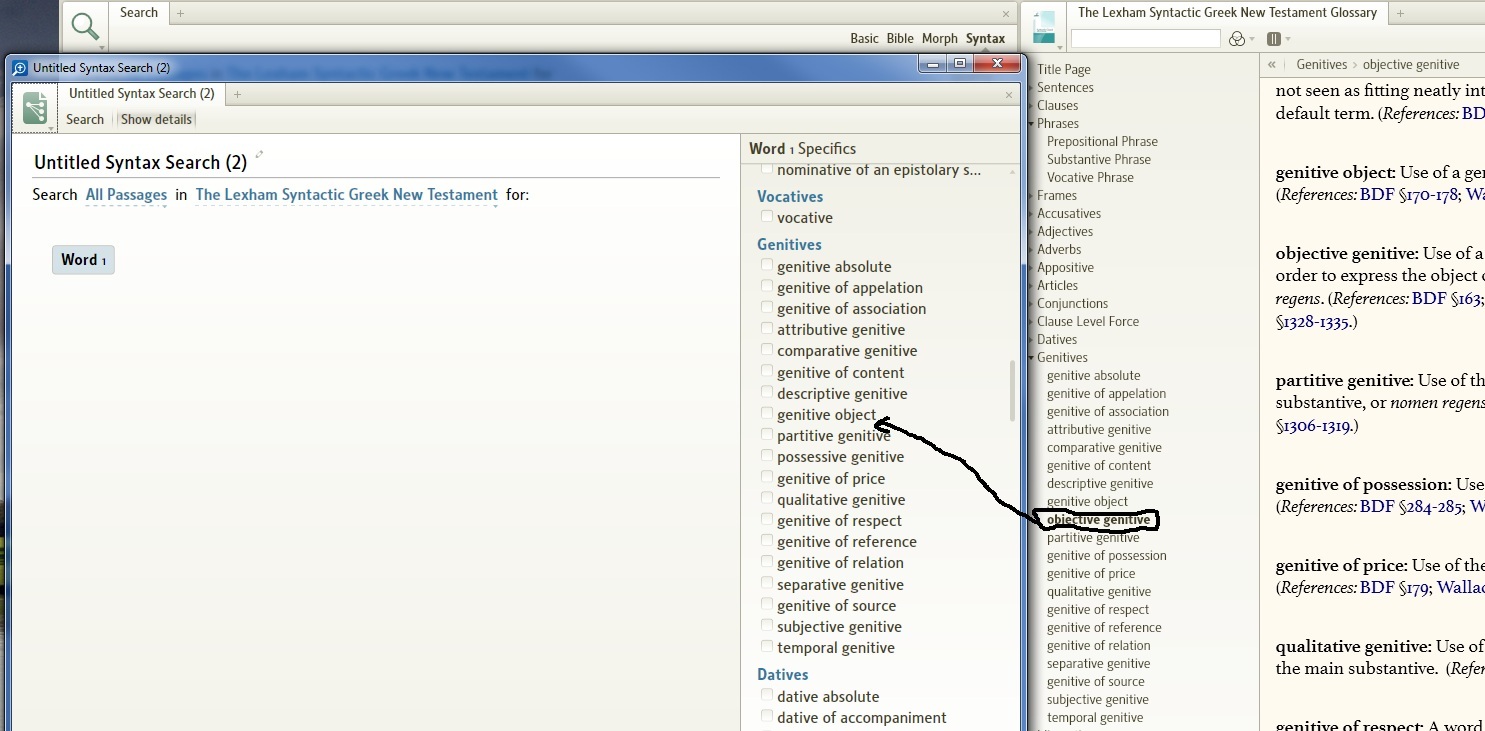1485x731 pixels.
Task: Open qualitative genitive in the Glossary contents
Action: [1099, 592]
